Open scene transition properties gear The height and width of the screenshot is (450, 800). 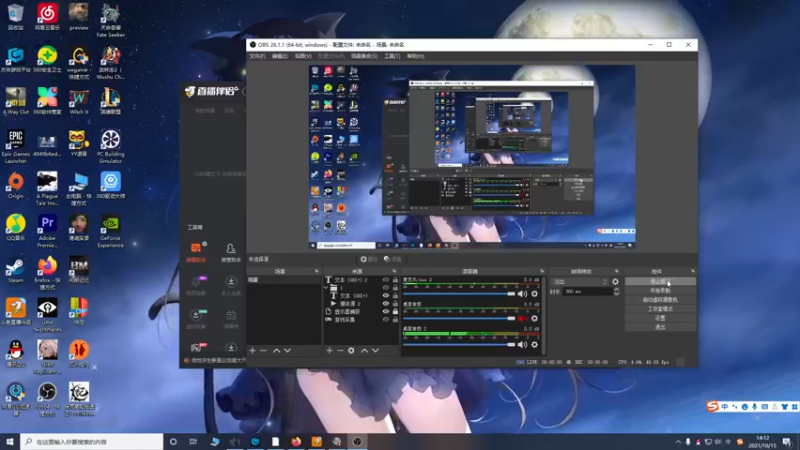pos(615,282)
